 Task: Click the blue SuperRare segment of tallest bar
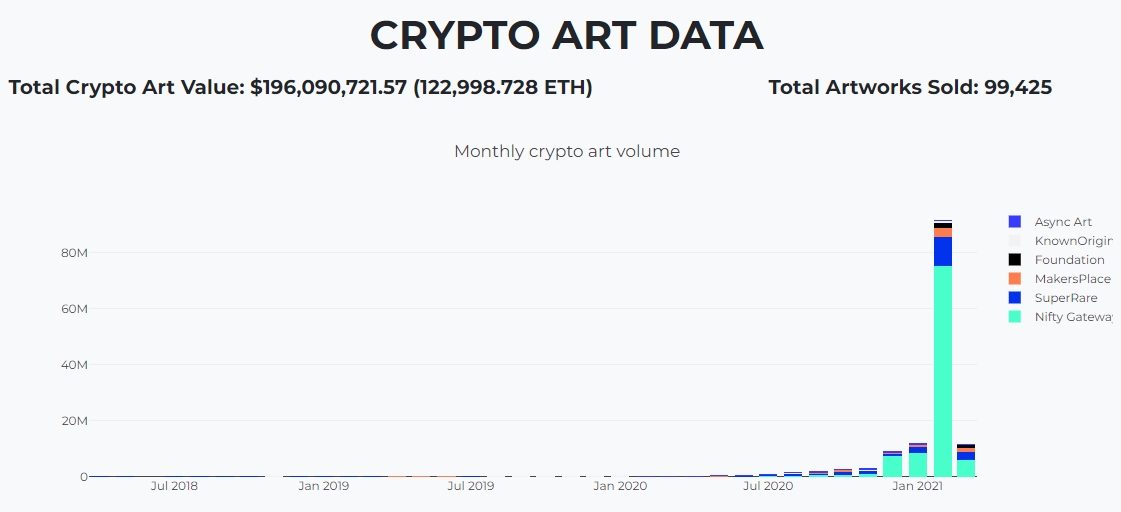(943, 252)
